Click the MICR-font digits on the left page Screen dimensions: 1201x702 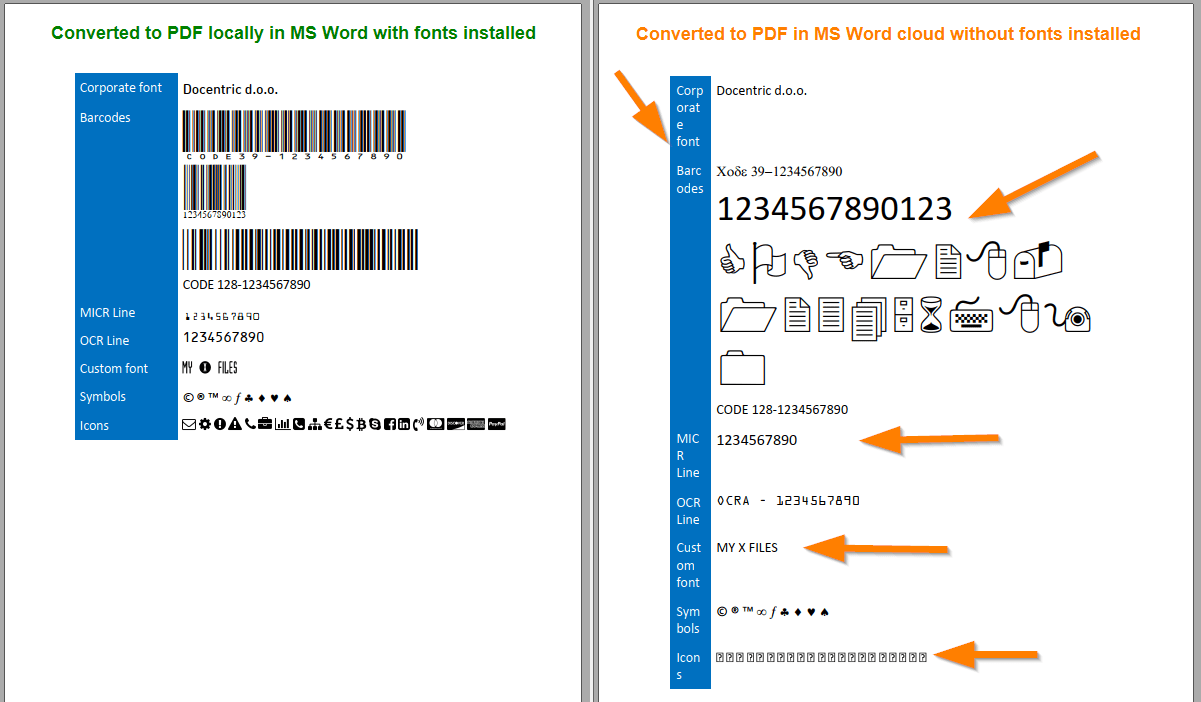pyautogui.click(x=221, y=315)
